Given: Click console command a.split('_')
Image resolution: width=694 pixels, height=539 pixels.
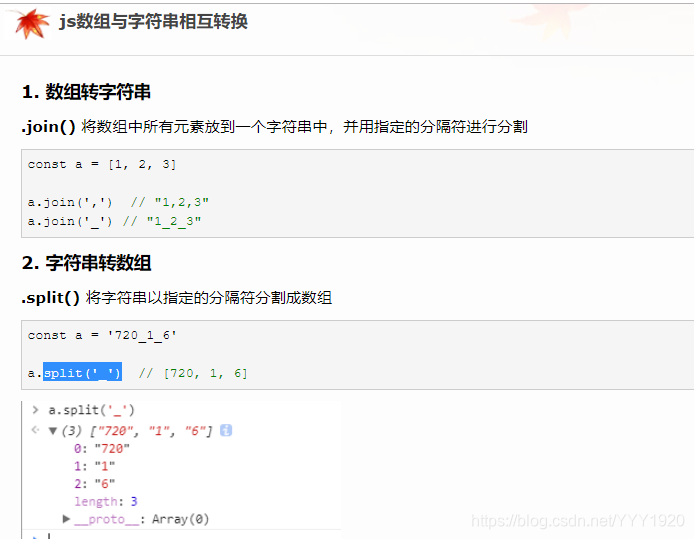Looking at the screenshot, I should coord(91,410).
